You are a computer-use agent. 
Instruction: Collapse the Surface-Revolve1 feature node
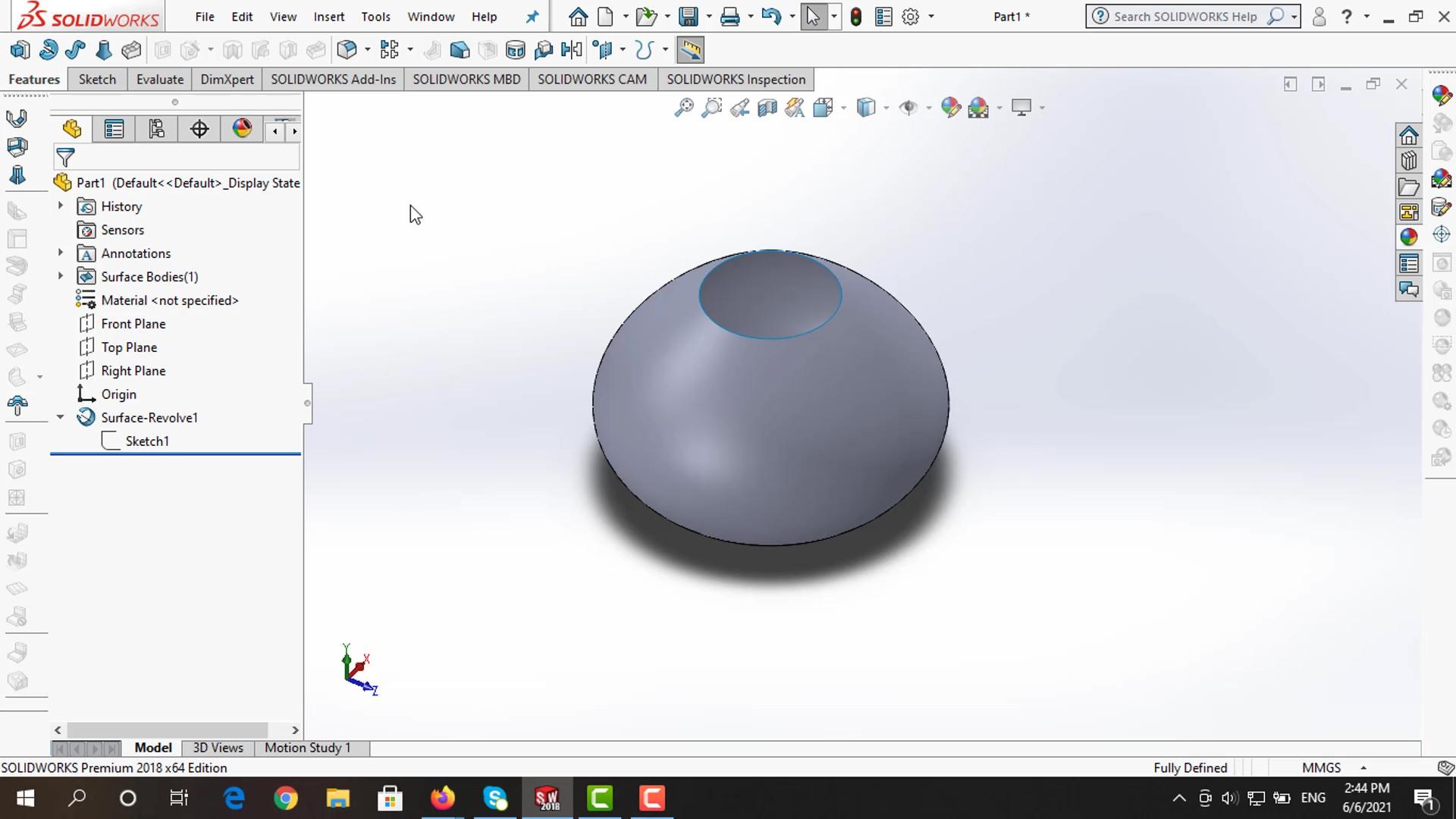click(61, 417)
